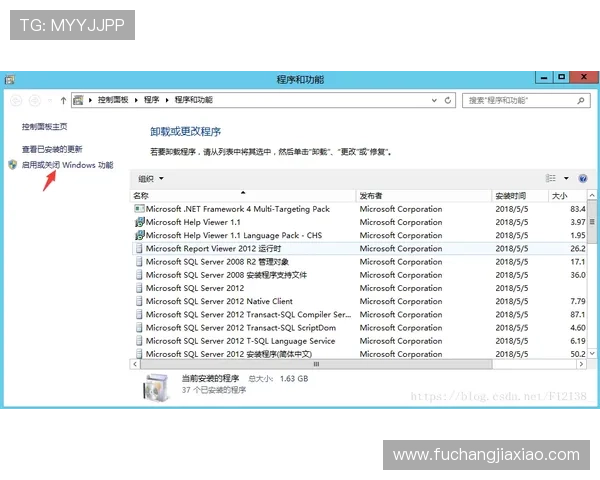This screenshot has width=600, height=480.
Task: Select Microsoft Help Viewer 1.1 row
Action: pos(359,222)
